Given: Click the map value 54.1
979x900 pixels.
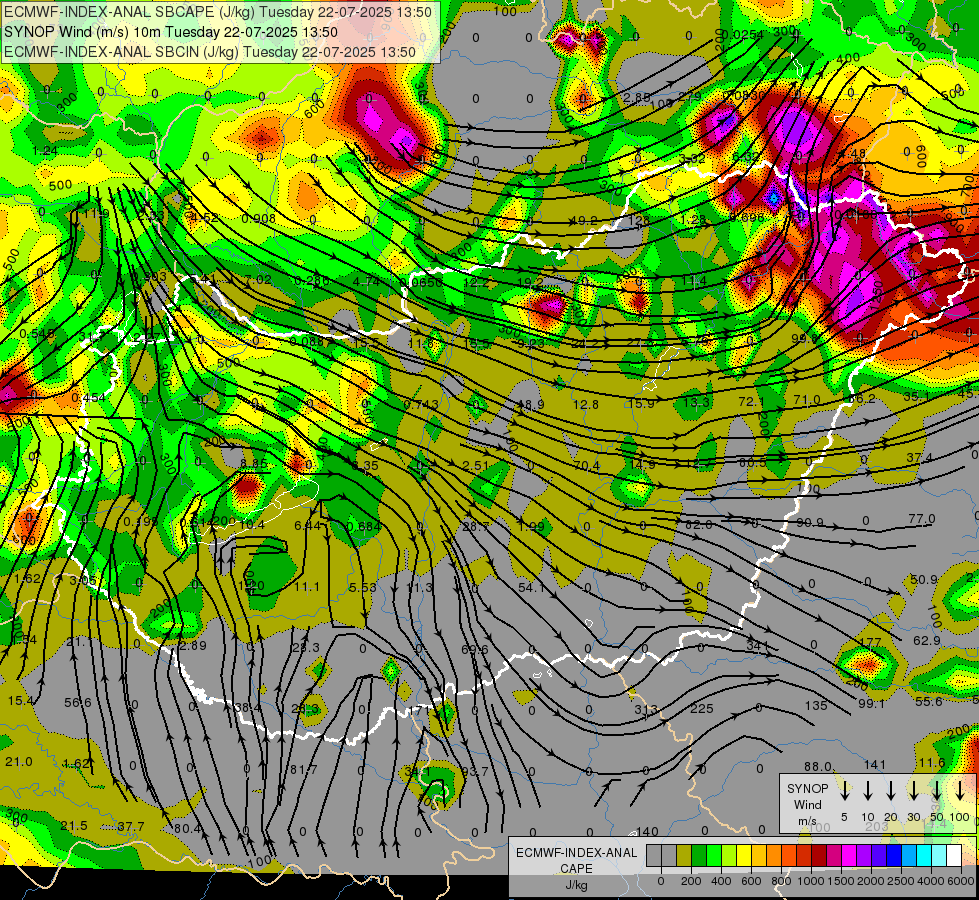Looking at the screenshot, I should coord(531,587).
